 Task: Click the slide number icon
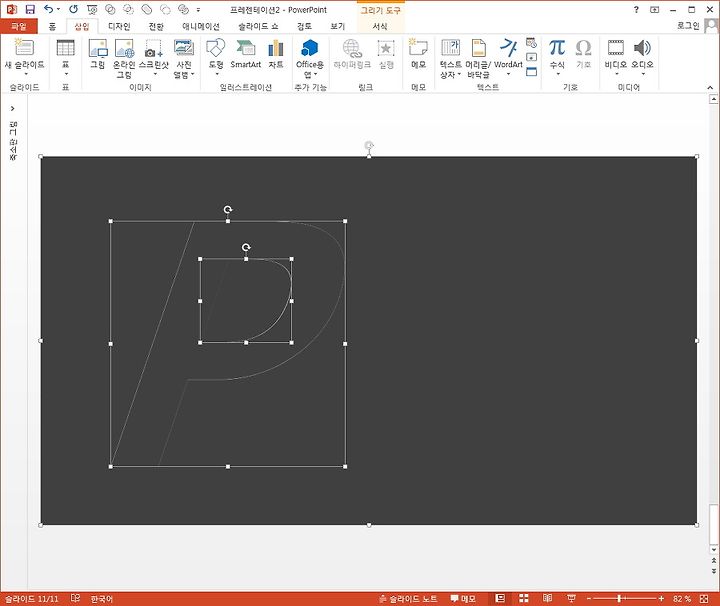(x=531, y=57)
